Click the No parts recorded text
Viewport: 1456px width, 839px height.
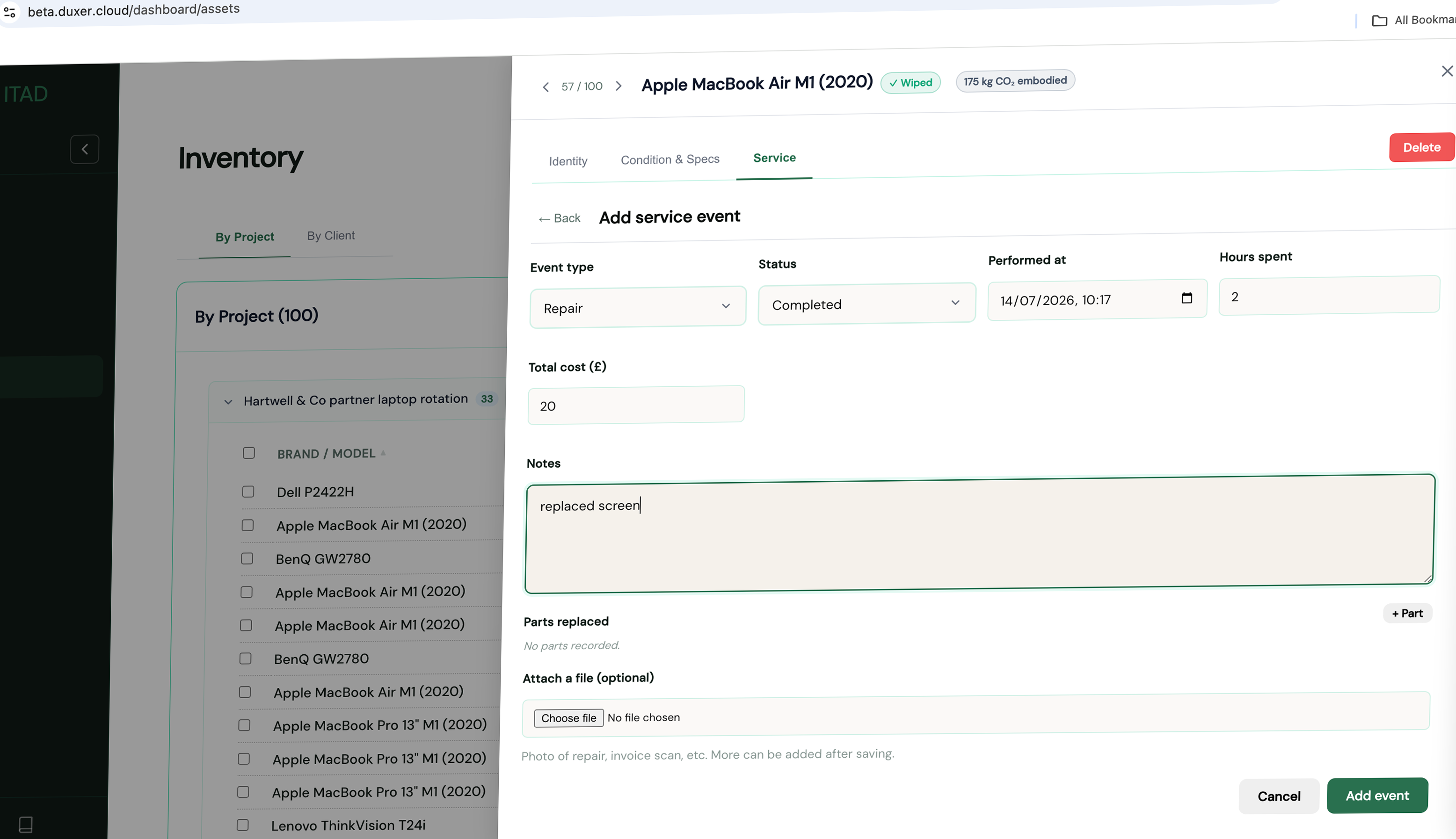[571, 645]
